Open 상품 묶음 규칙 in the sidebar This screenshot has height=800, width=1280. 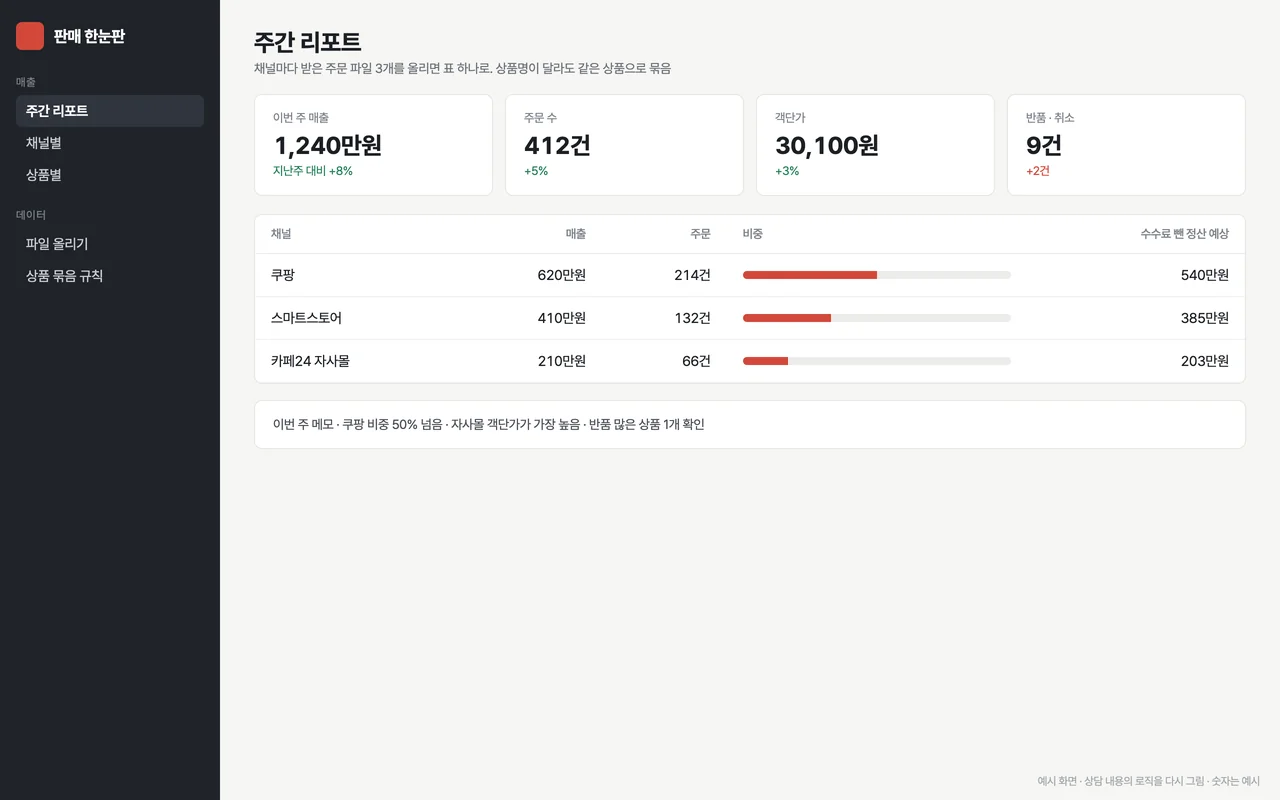pos(110,276)
